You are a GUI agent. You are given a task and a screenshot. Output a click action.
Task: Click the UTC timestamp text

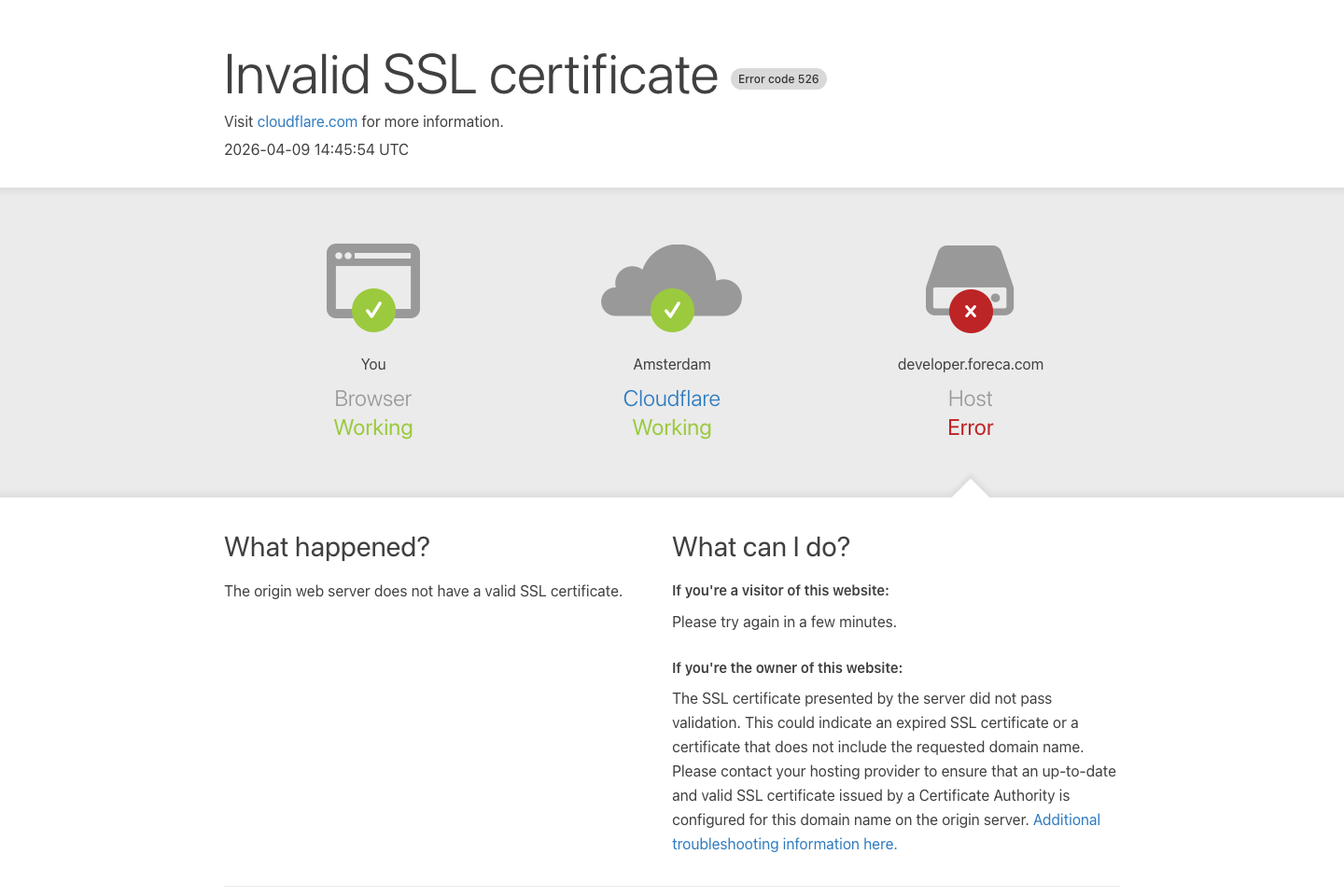(316, 149)
